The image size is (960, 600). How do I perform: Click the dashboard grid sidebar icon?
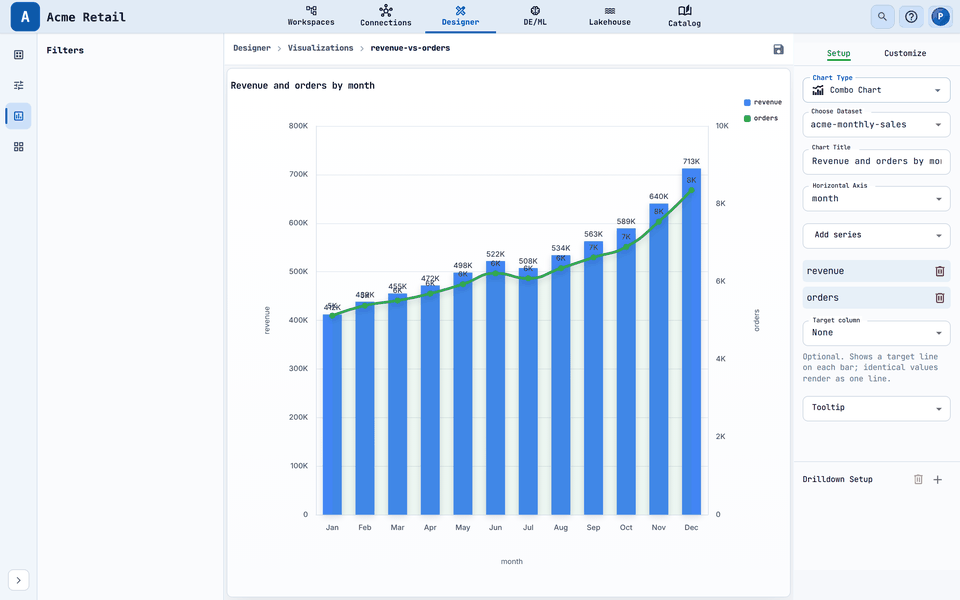point(18,55)
